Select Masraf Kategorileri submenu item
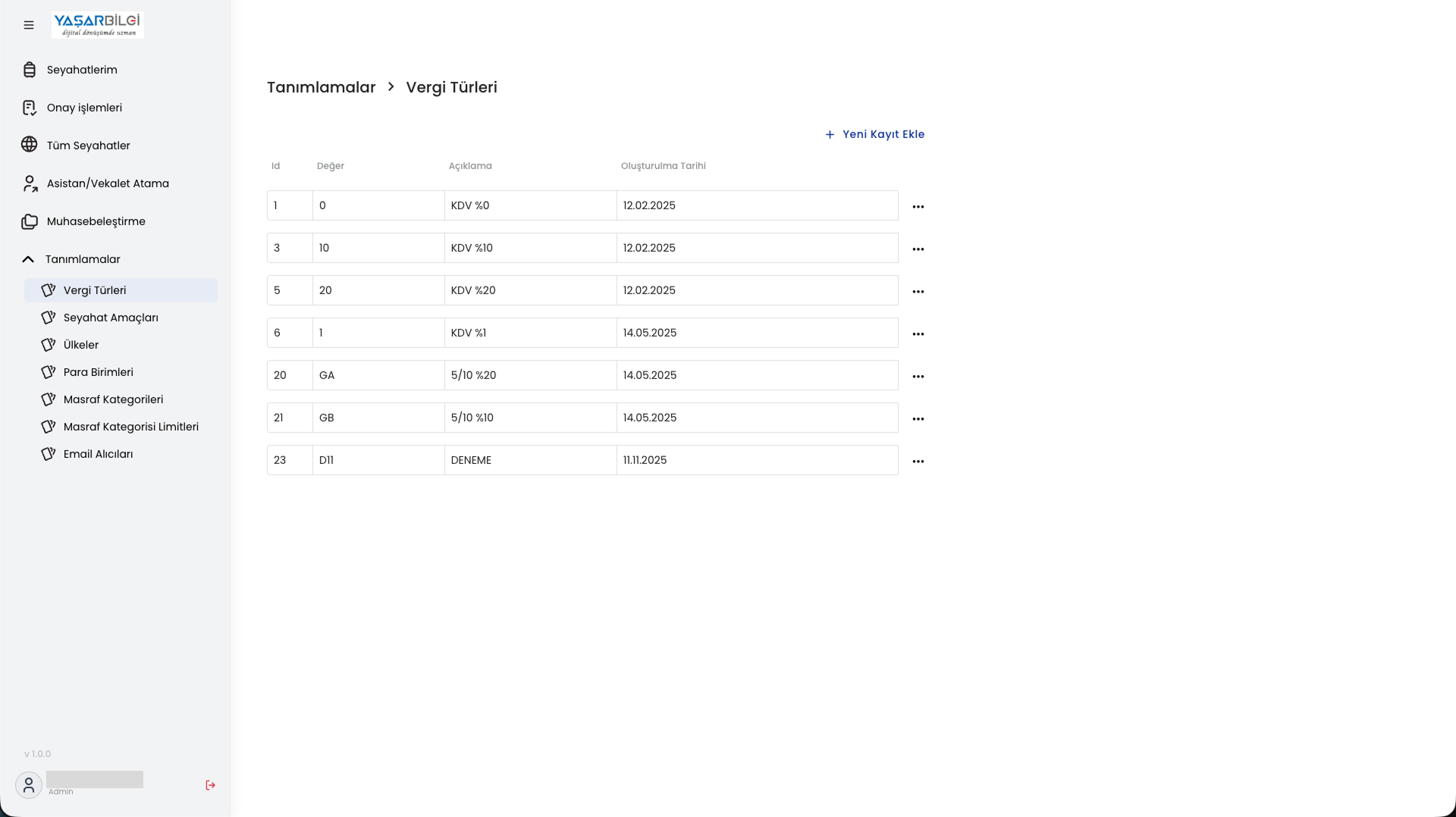 [x=121, y=399]
